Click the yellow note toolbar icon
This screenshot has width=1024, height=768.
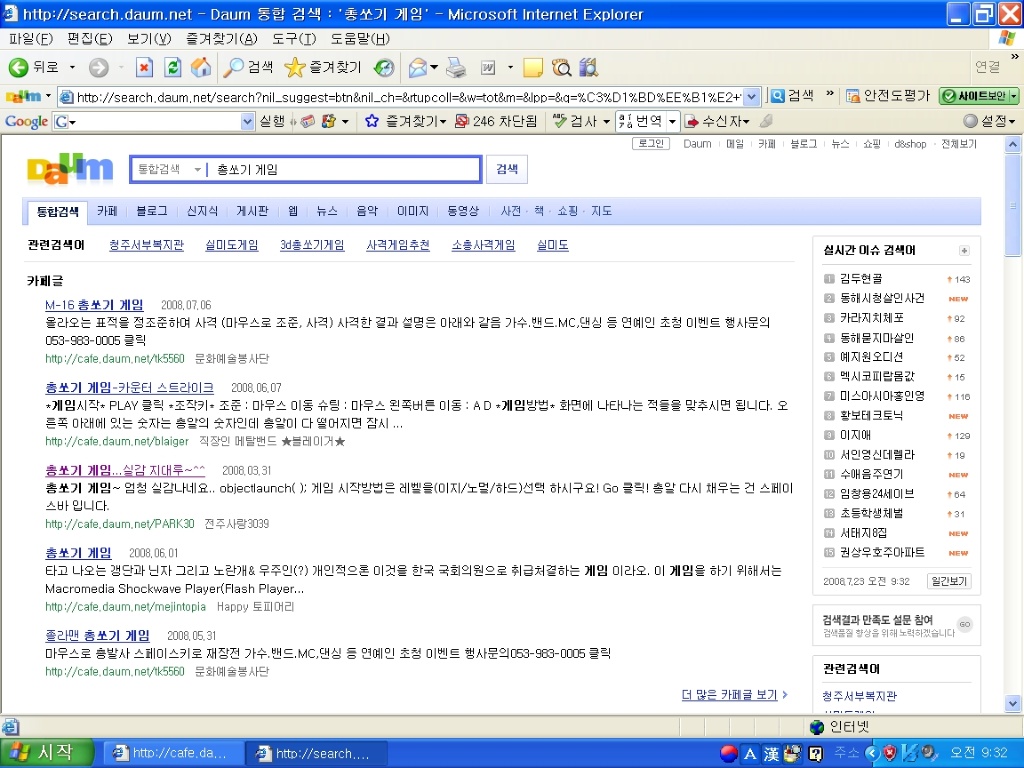coord(533,67)
